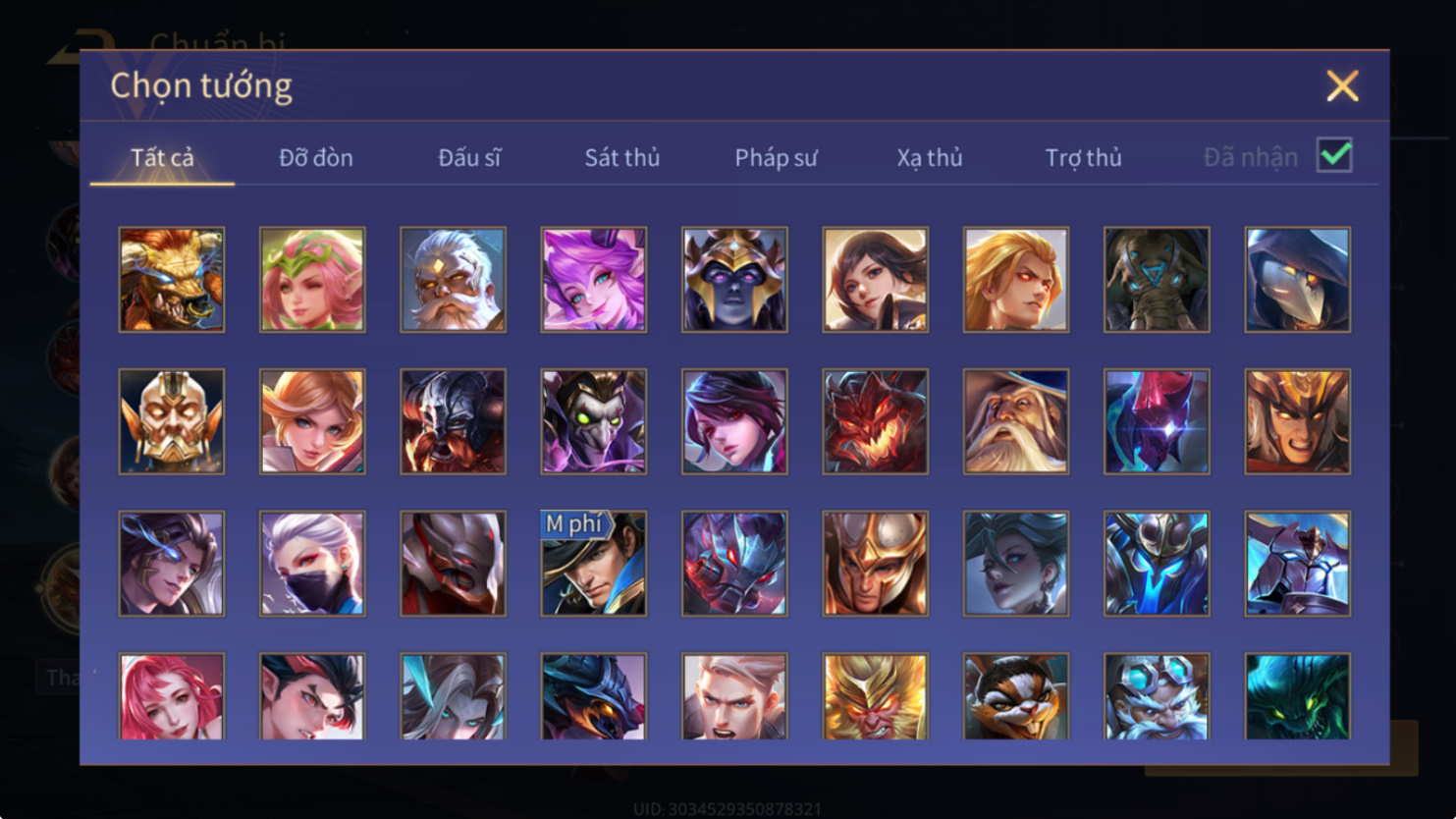The height and width of the screenshot is (819, 1456).
Task: Choose the white-bearded old man hero
Action: (x=453, y=280)
